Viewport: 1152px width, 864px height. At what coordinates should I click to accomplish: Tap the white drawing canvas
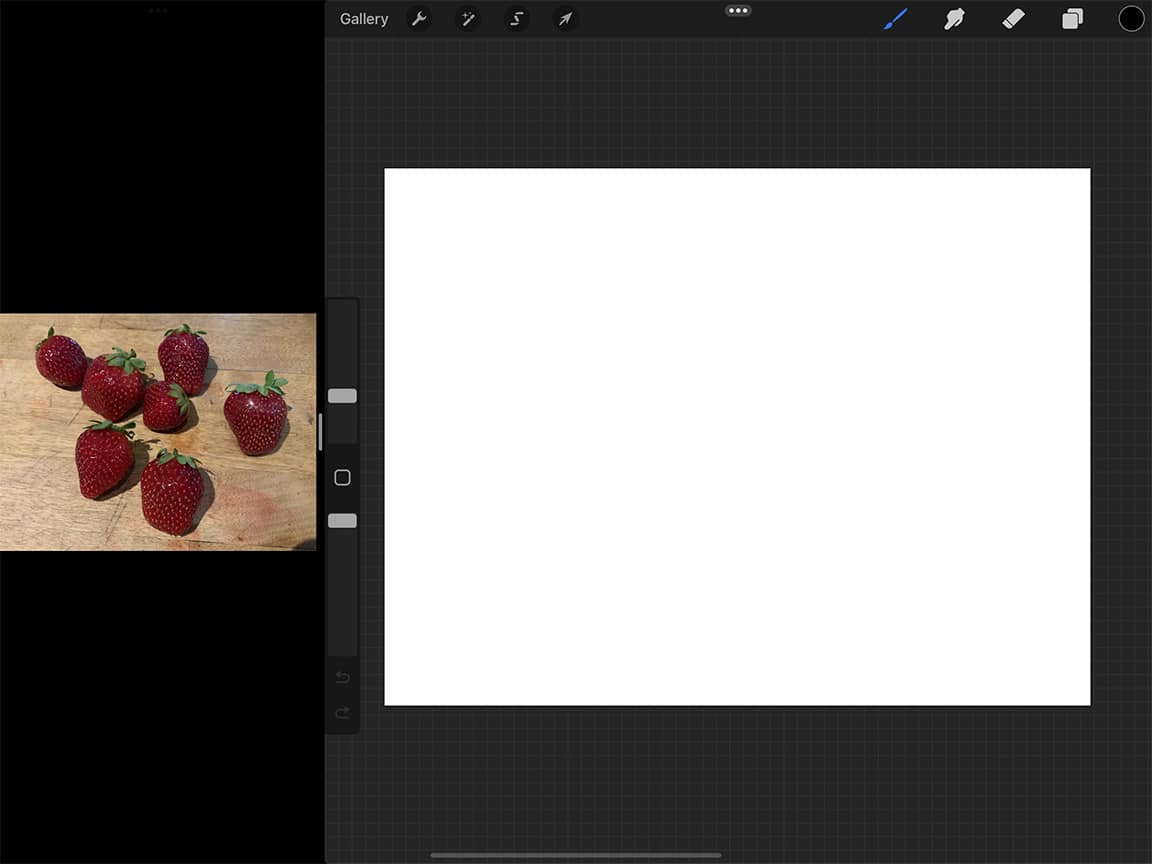[x=737, y=437]
